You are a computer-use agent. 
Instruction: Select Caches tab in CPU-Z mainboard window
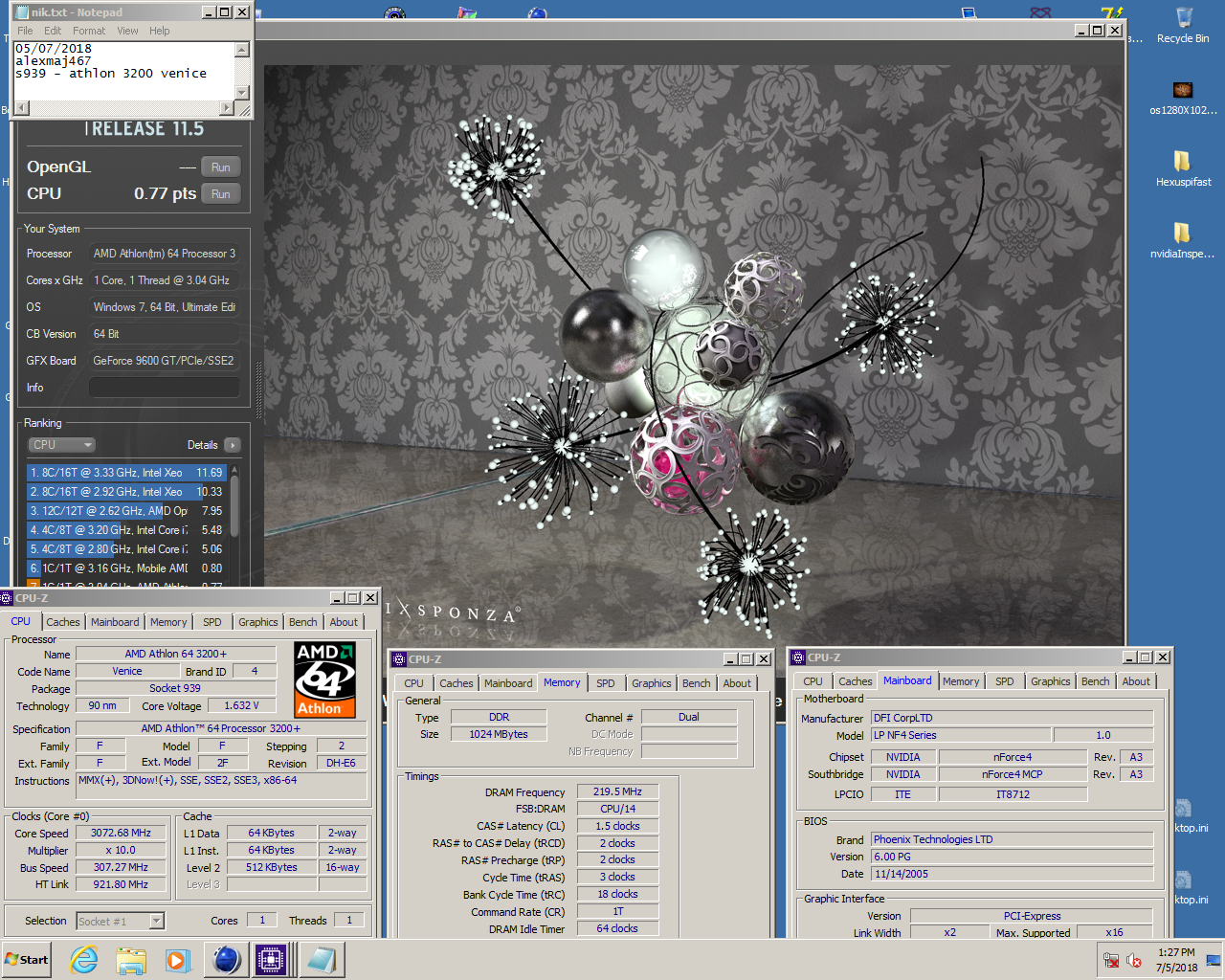(x=856, y=681)
